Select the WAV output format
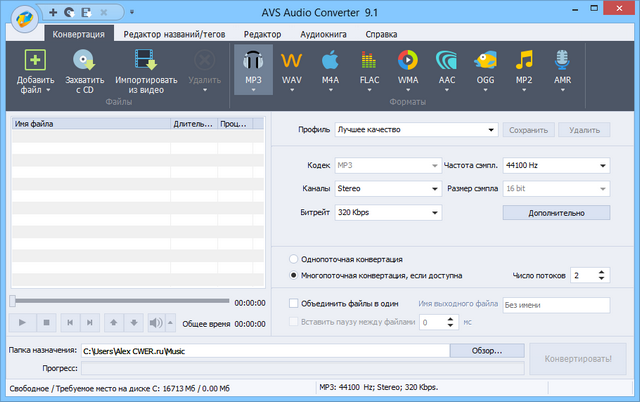Image resolution: width=640 pixels, height=402 pixels. pyautogui.click(x=292, y=63)
